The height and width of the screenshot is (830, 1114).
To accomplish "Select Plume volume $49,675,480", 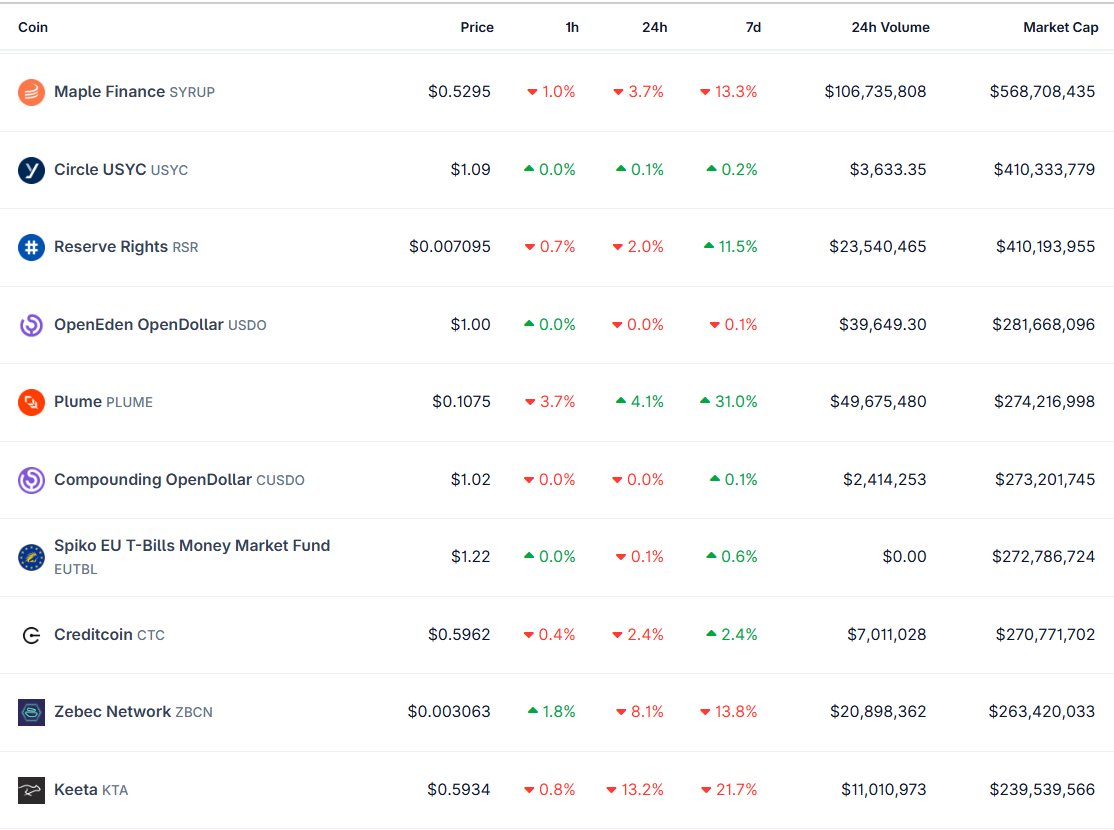I will (878, 401).
